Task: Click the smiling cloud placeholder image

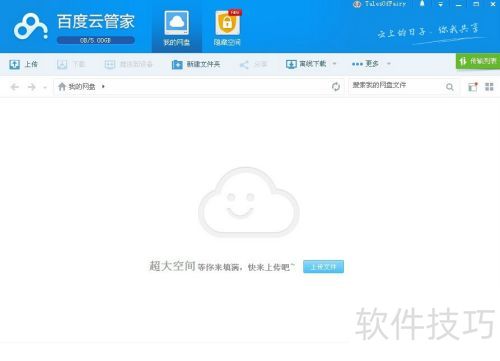Action: tap(249, 202)
